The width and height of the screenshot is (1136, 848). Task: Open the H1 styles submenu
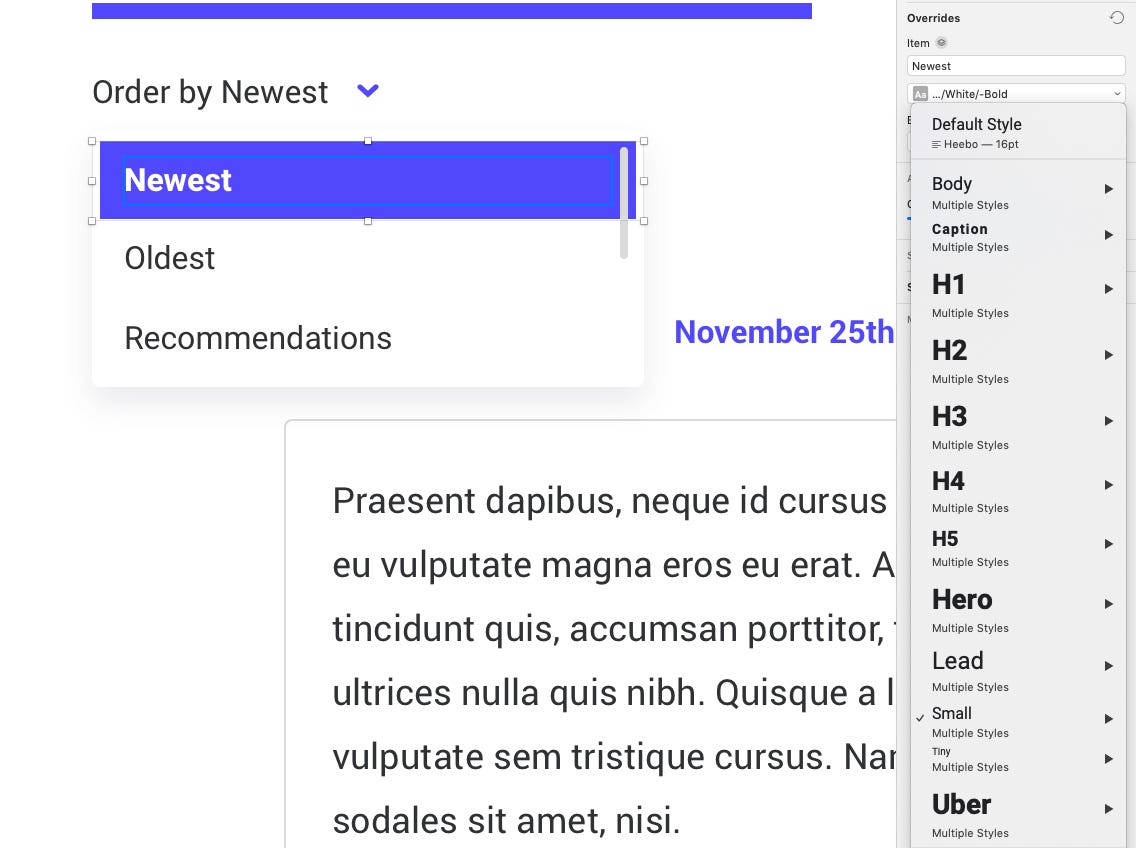(x=1018, y=294)
